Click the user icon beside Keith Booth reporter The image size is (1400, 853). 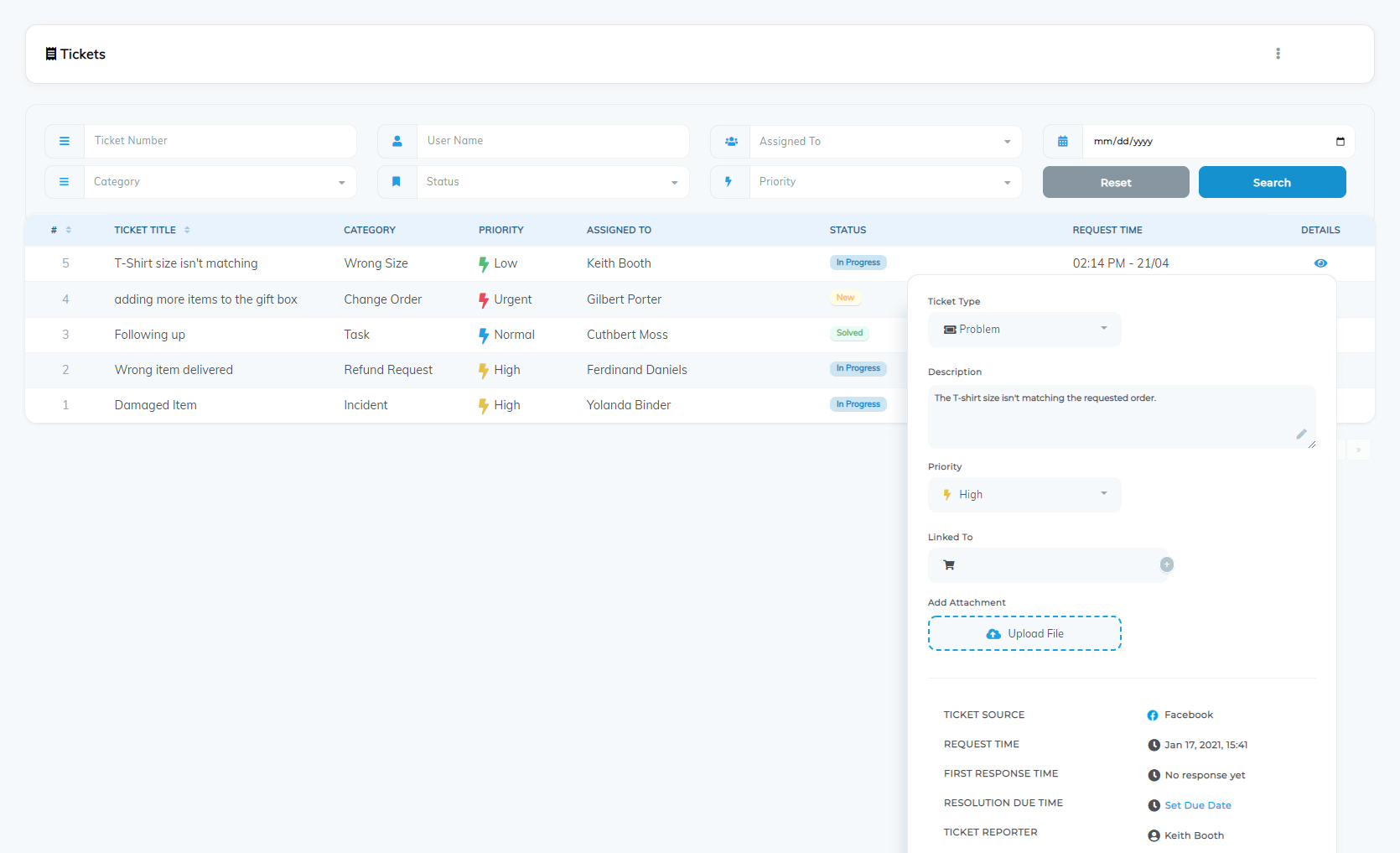pos(1154,835)
